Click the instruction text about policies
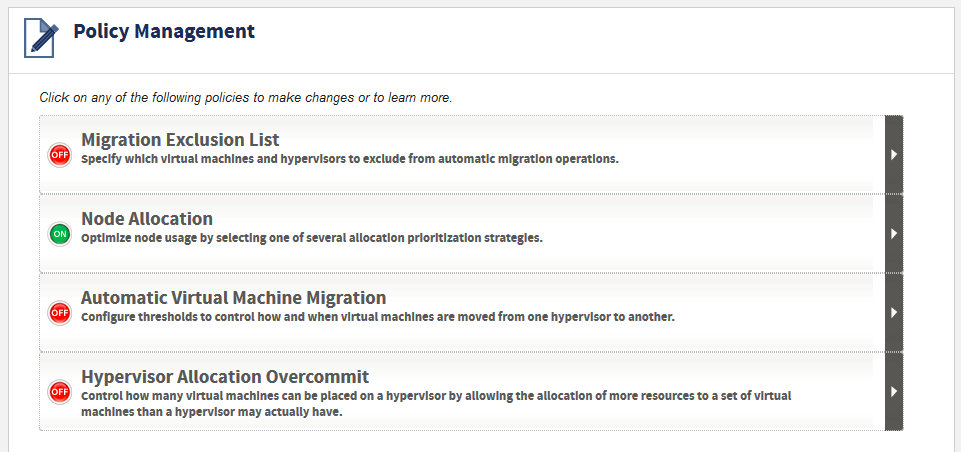Viewport: 961px width, 452px height. tap(246, 98)
